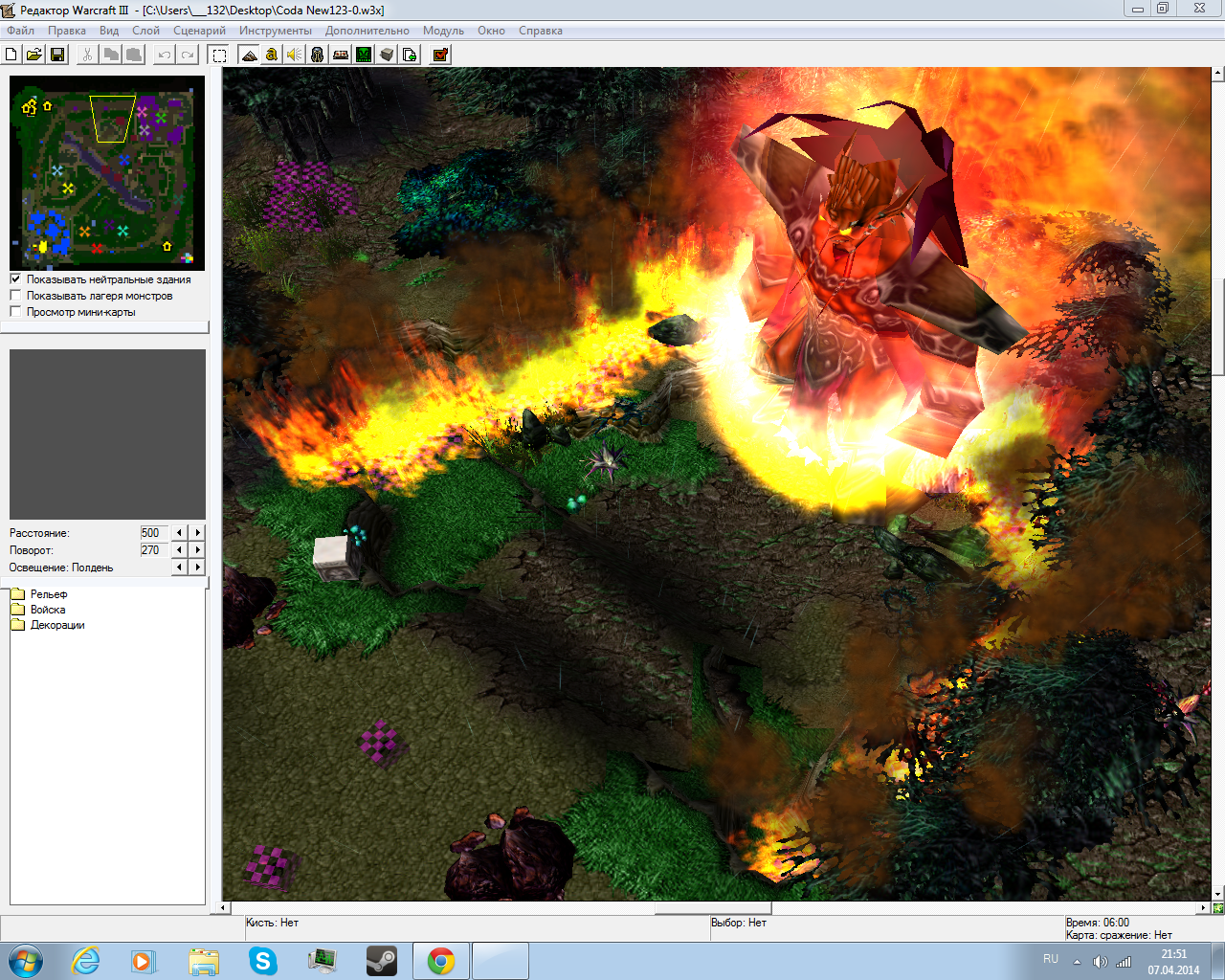This screenshot has height=980, width=1225.
Task: Uncheck 'Показывать нейтральные здания' checkbox
Action: (x=15, y=279)
